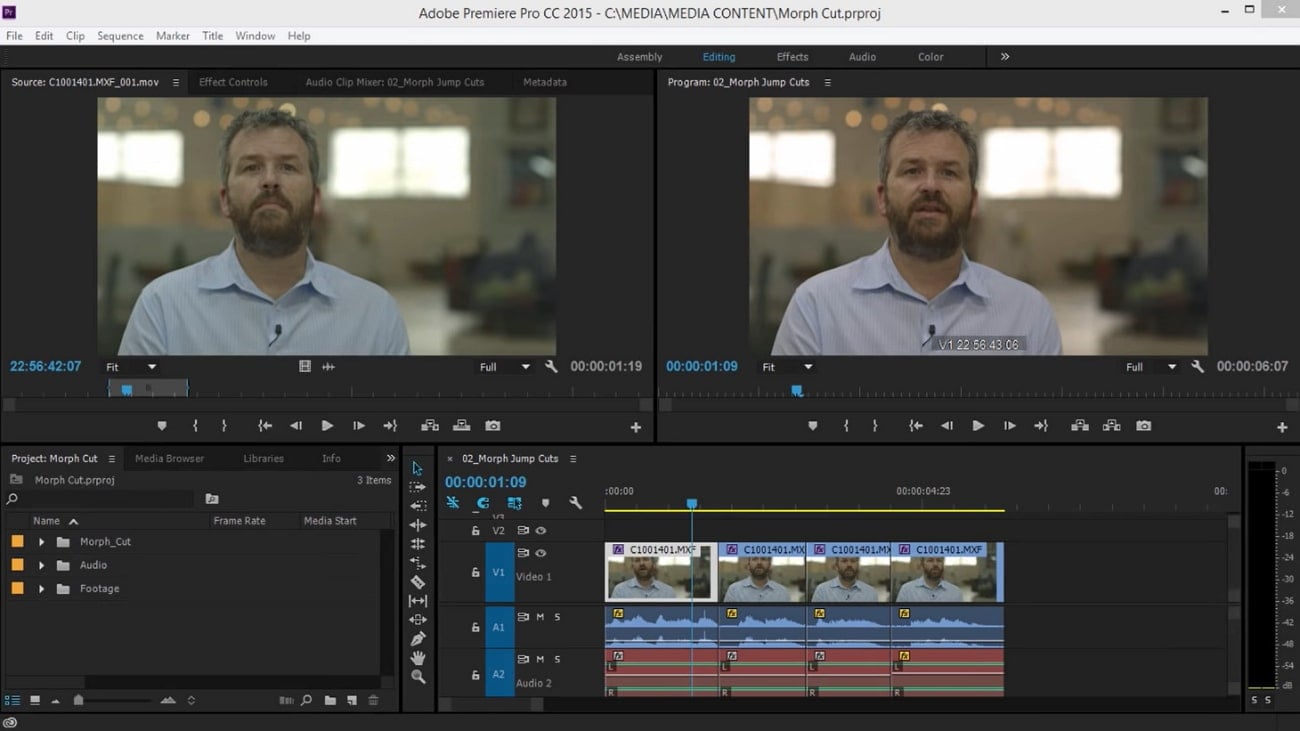Switch to Assembly workspace

[x=640, y=57]
